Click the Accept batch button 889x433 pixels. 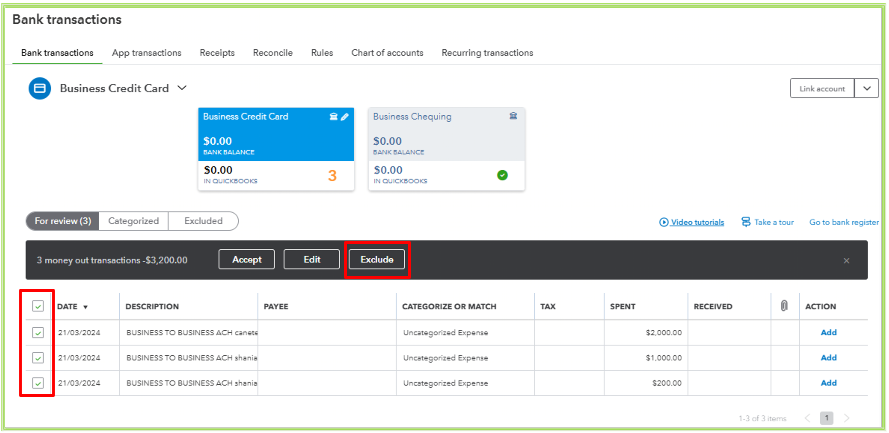click(x=247, y=260)
